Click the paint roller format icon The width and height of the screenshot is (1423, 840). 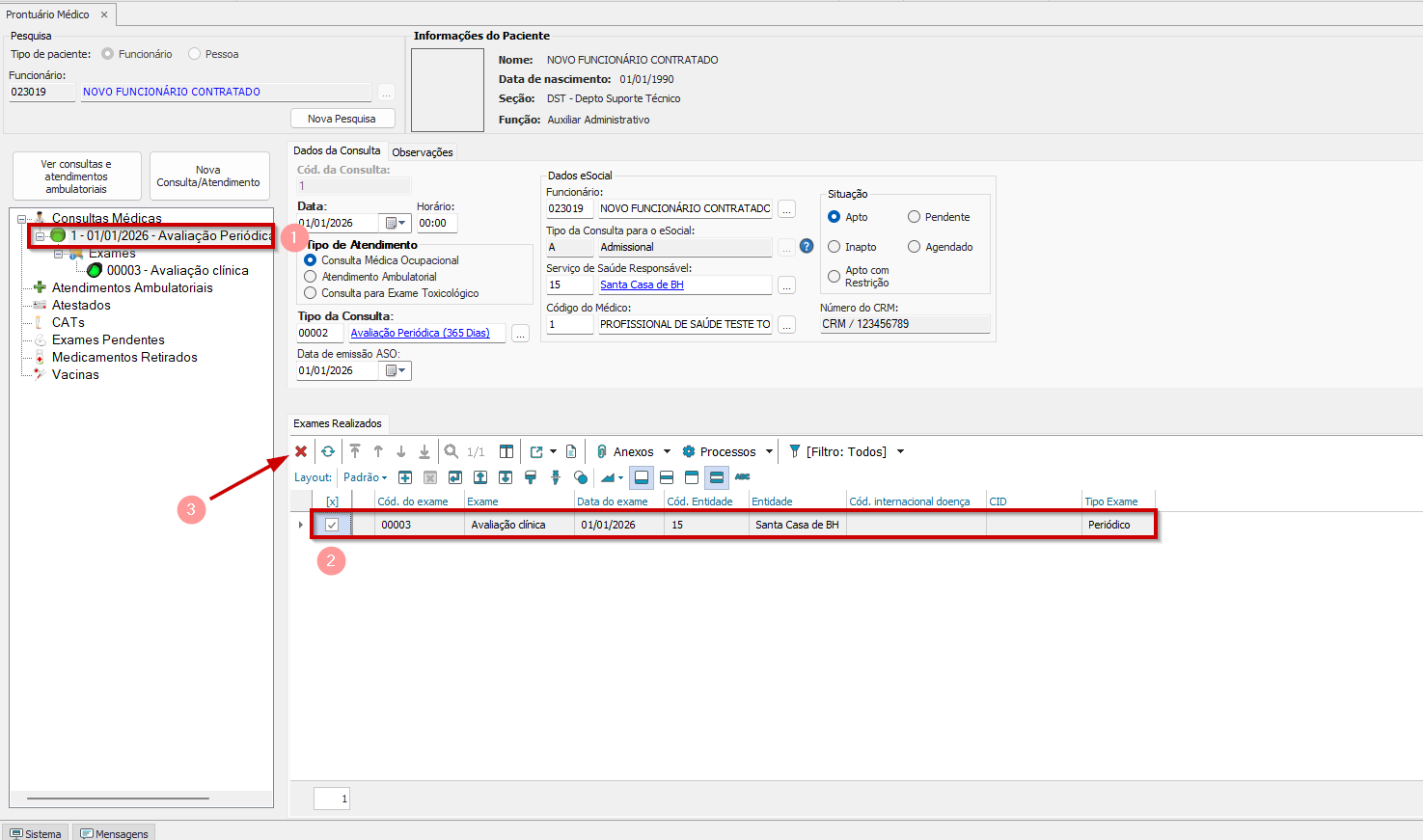(x=531, y=477)
